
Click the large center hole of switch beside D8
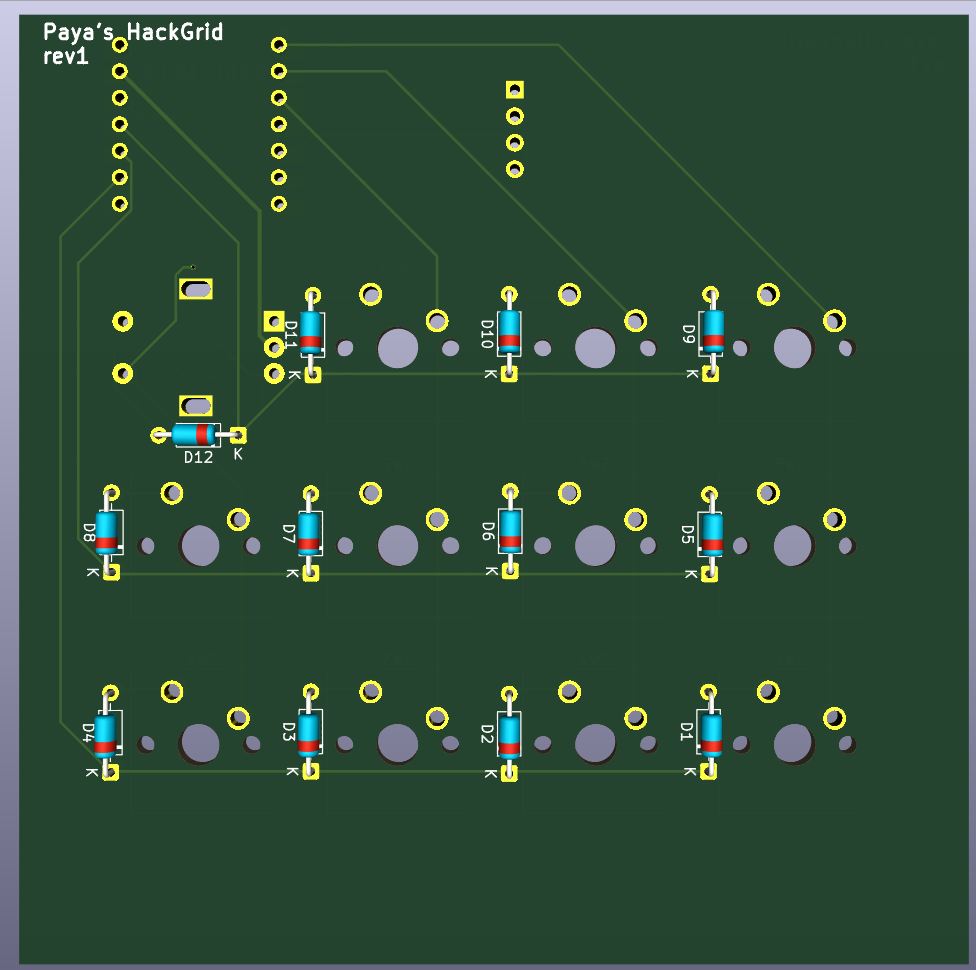(x=200, y=546)
